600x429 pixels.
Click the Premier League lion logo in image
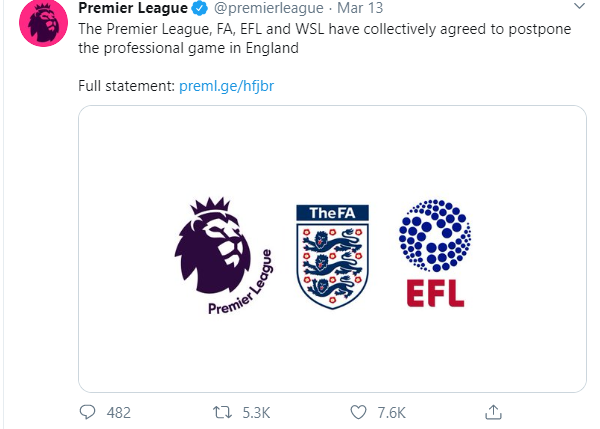[x=224, y=256]
